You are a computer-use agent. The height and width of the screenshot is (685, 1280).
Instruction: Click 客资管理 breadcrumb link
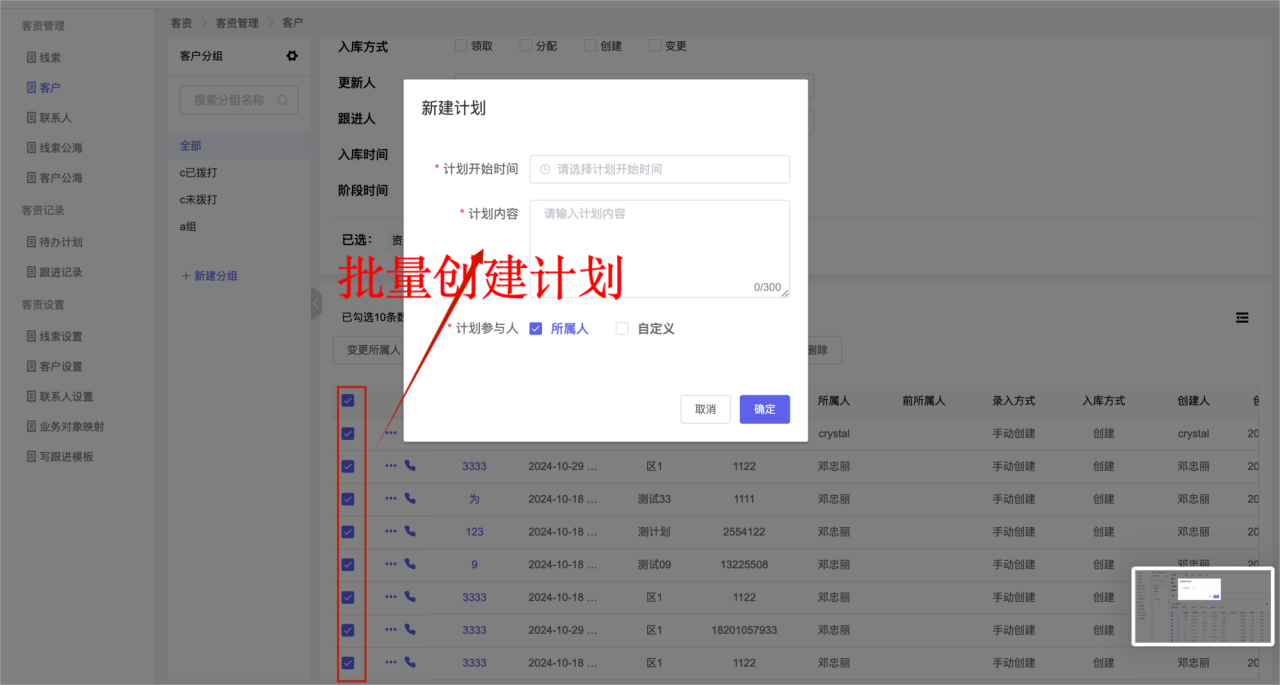coord(237,22)
